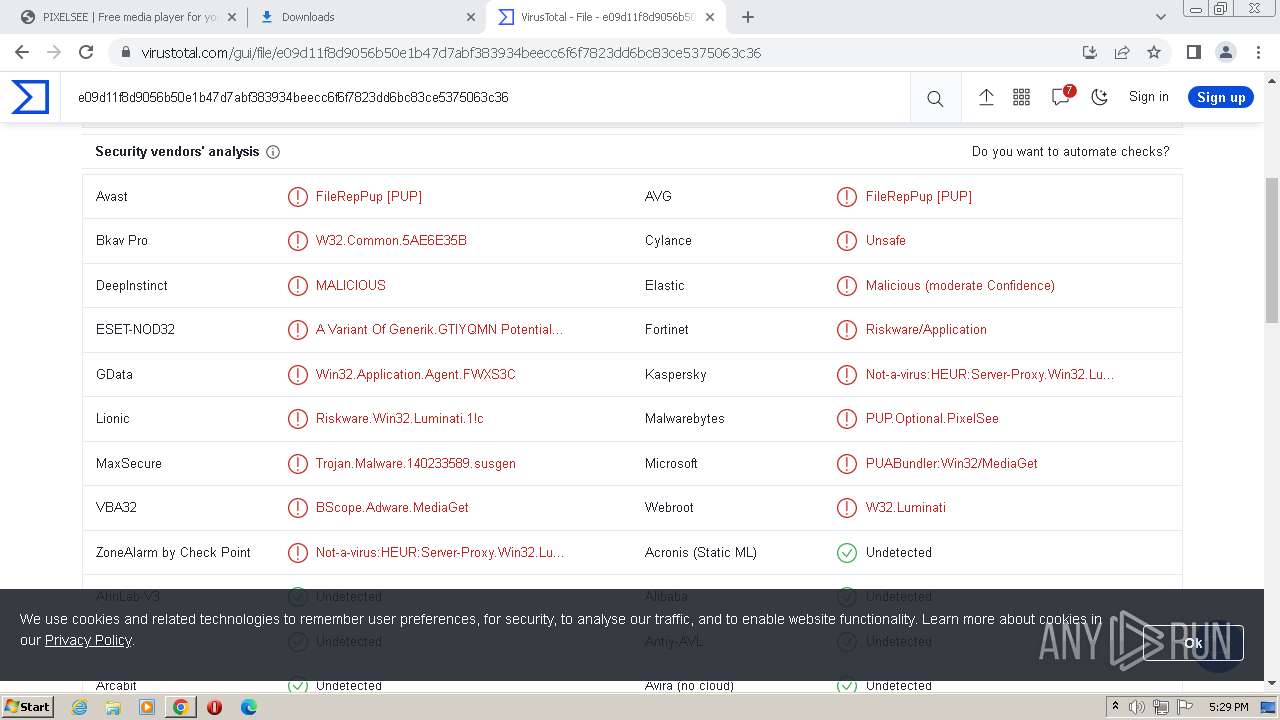Click the Microsoft detection alert icon
The height and width of the screenshot is (720, 1280).
pos(847,464)
